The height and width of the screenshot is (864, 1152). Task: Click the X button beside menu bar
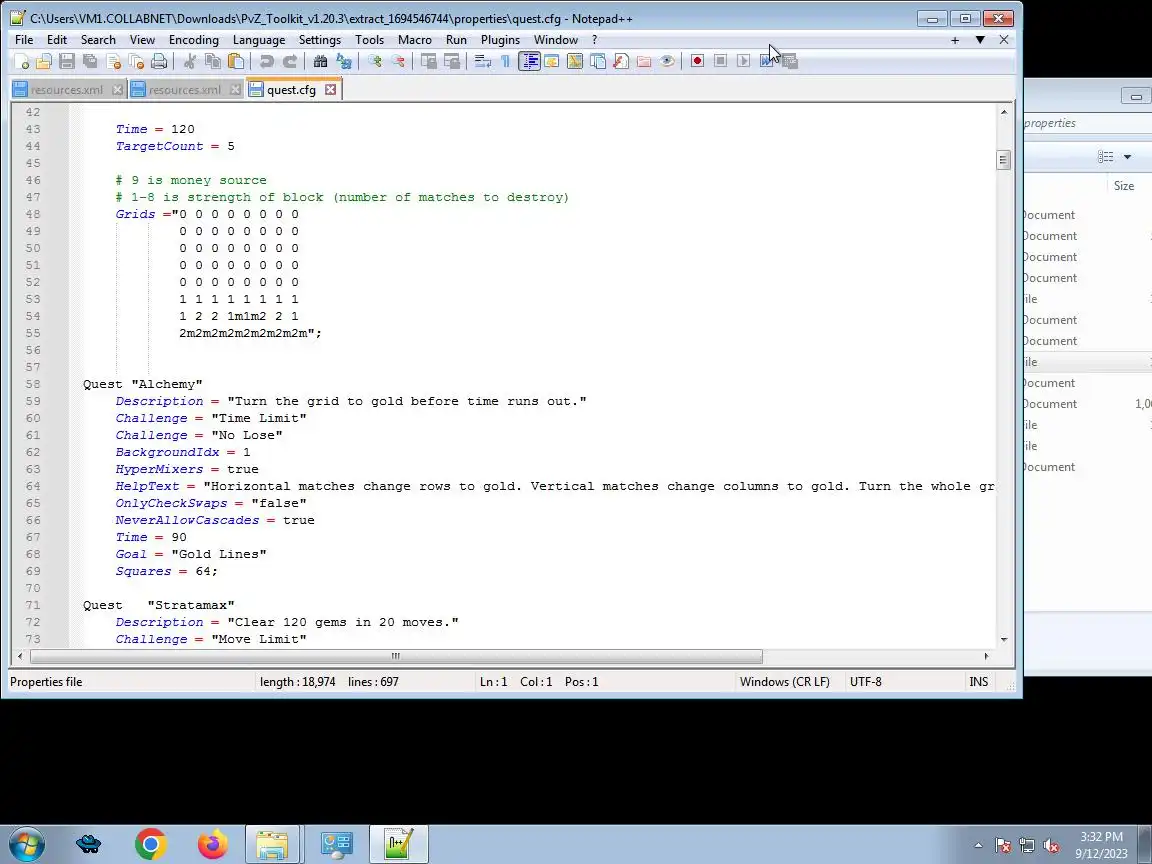pos(1004,40)
